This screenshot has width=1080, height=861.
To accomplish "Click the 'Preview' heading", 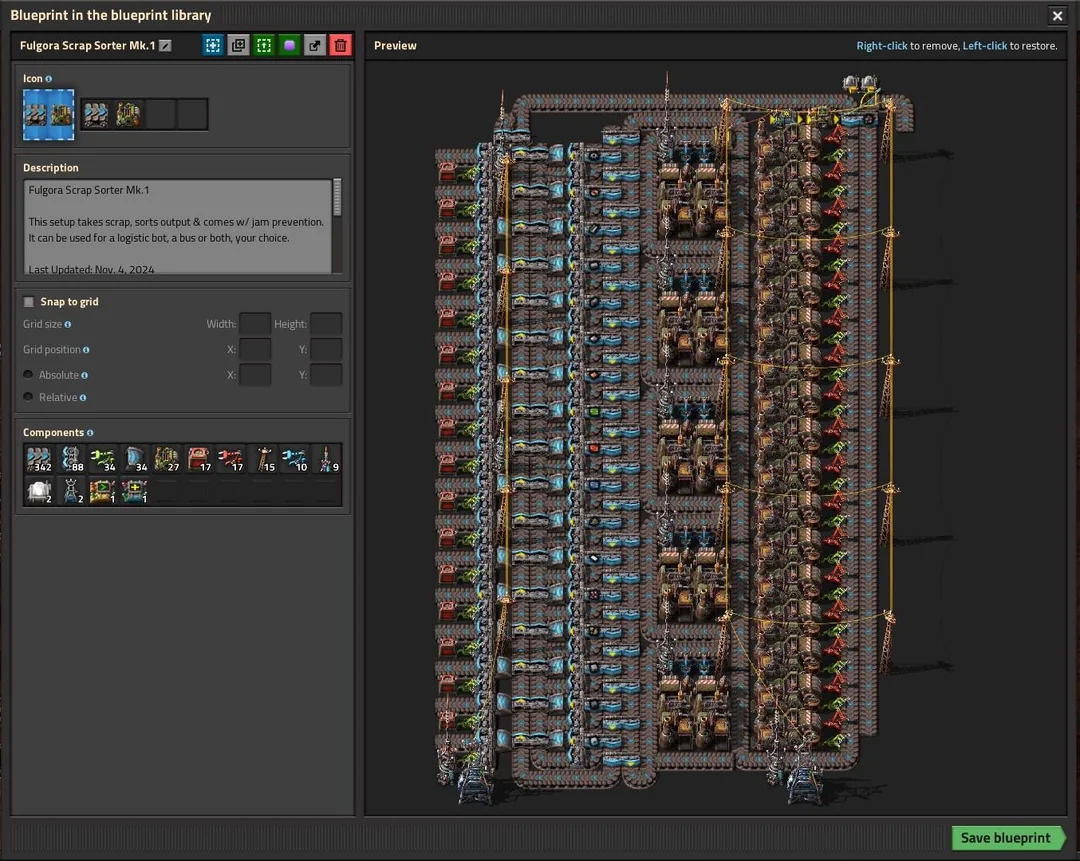I will [x=395, y=45].
